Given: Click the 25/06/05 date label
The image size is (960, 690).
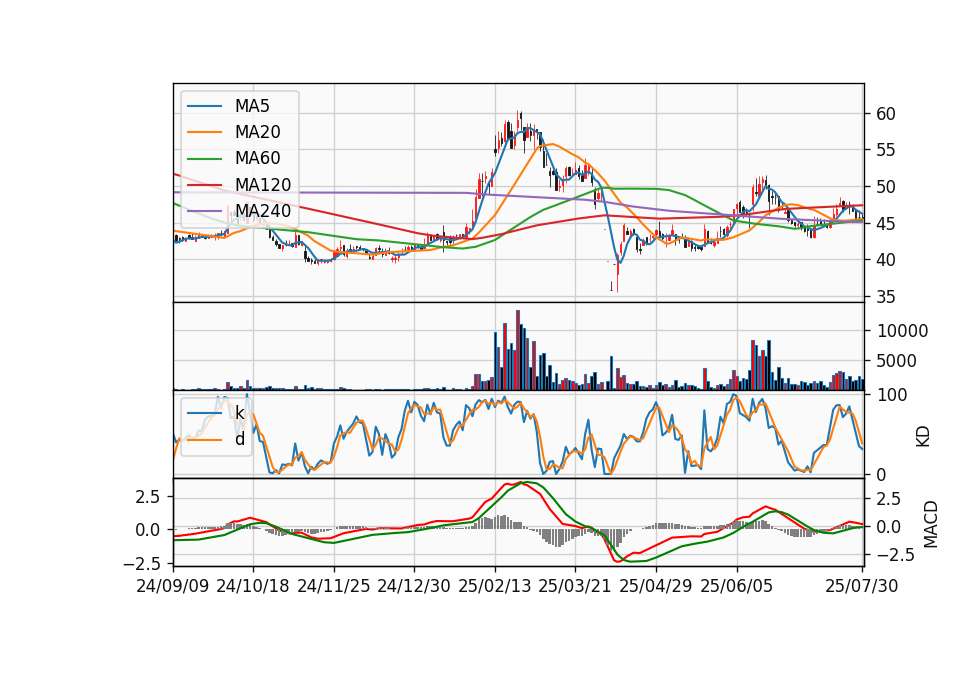Looking at the screenshot, I should click(x=737, y=586).
